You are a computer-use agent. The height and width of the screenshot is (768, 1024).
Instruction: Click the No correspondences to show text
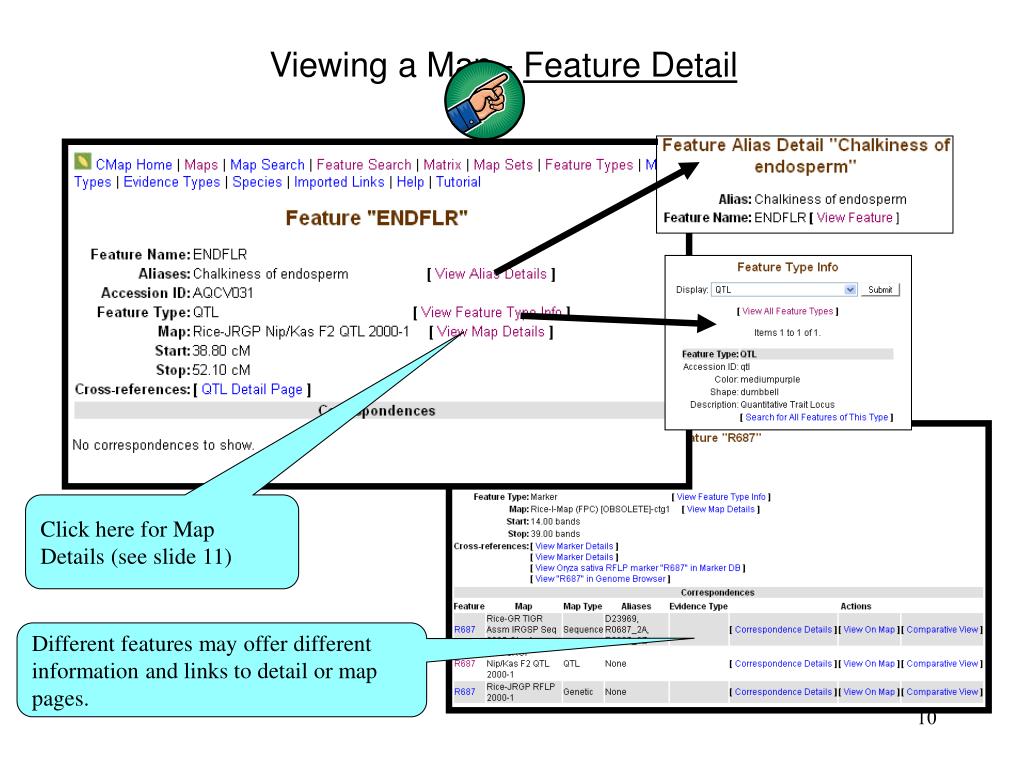[x=163, y=445]
